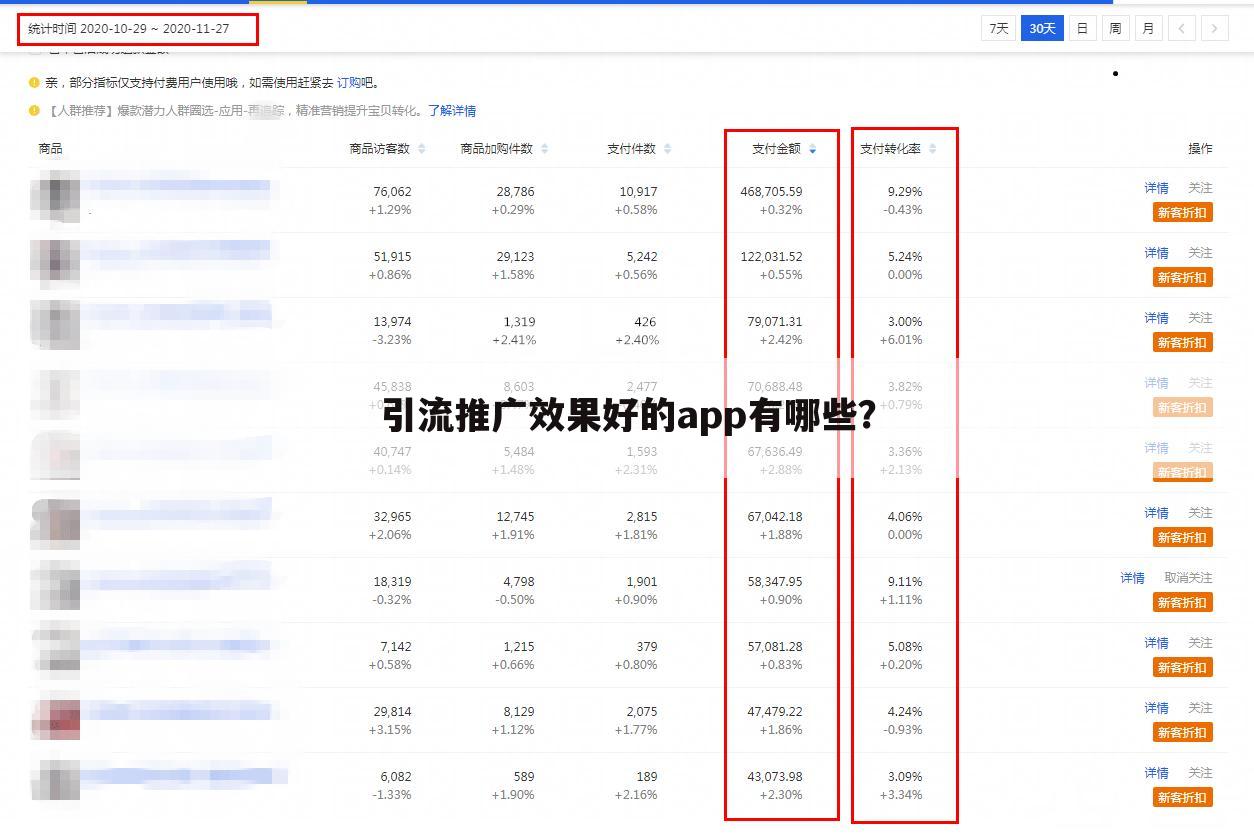
Task: Open 详情 for the 58,347.95 row
Action: [x=1132, y=578]
